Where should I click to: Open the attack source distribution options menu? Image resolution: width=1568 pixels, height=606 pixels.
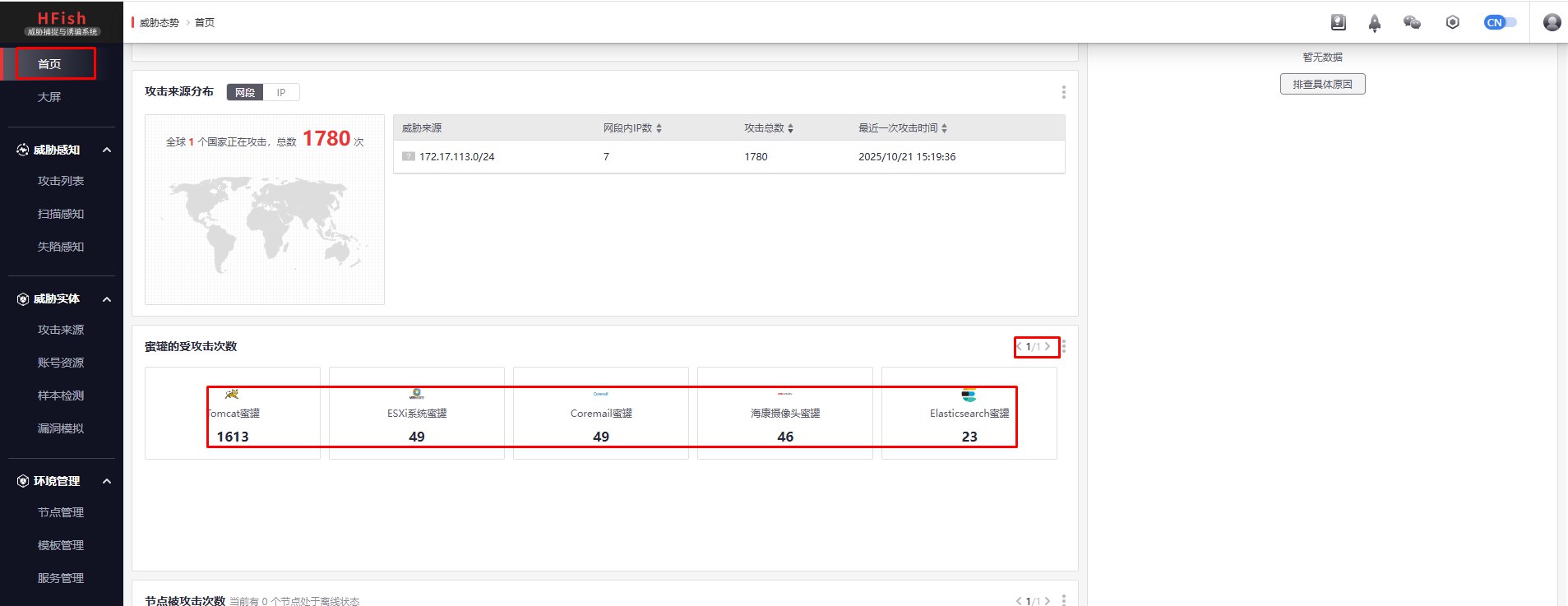1063,92
